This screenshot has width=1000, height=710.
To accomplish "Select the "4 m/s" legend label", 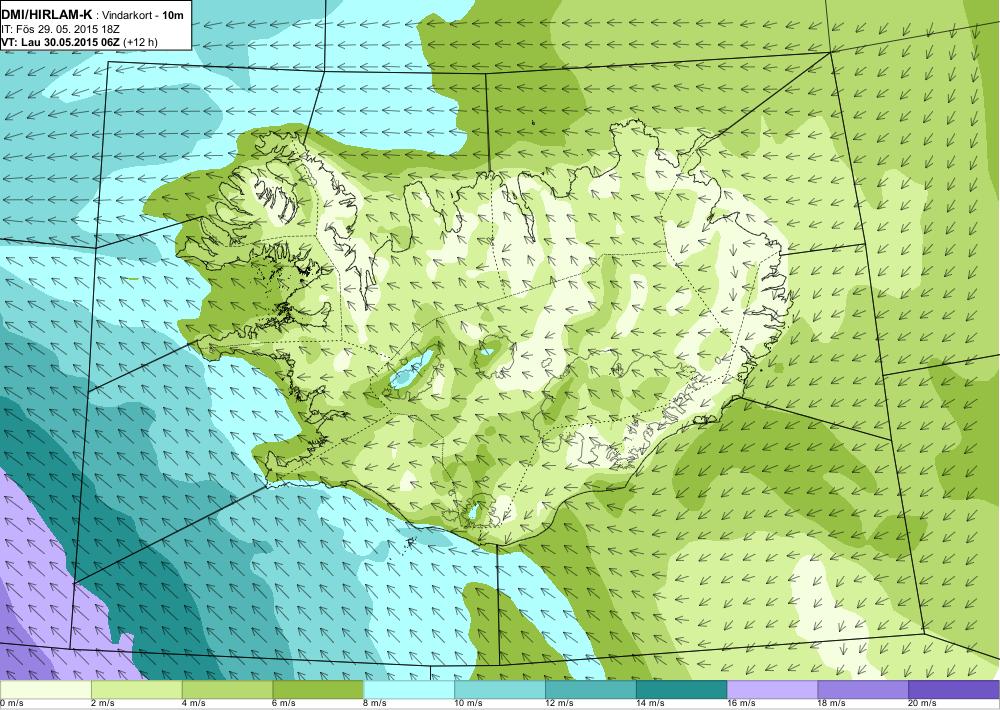I will click(194, 704).
